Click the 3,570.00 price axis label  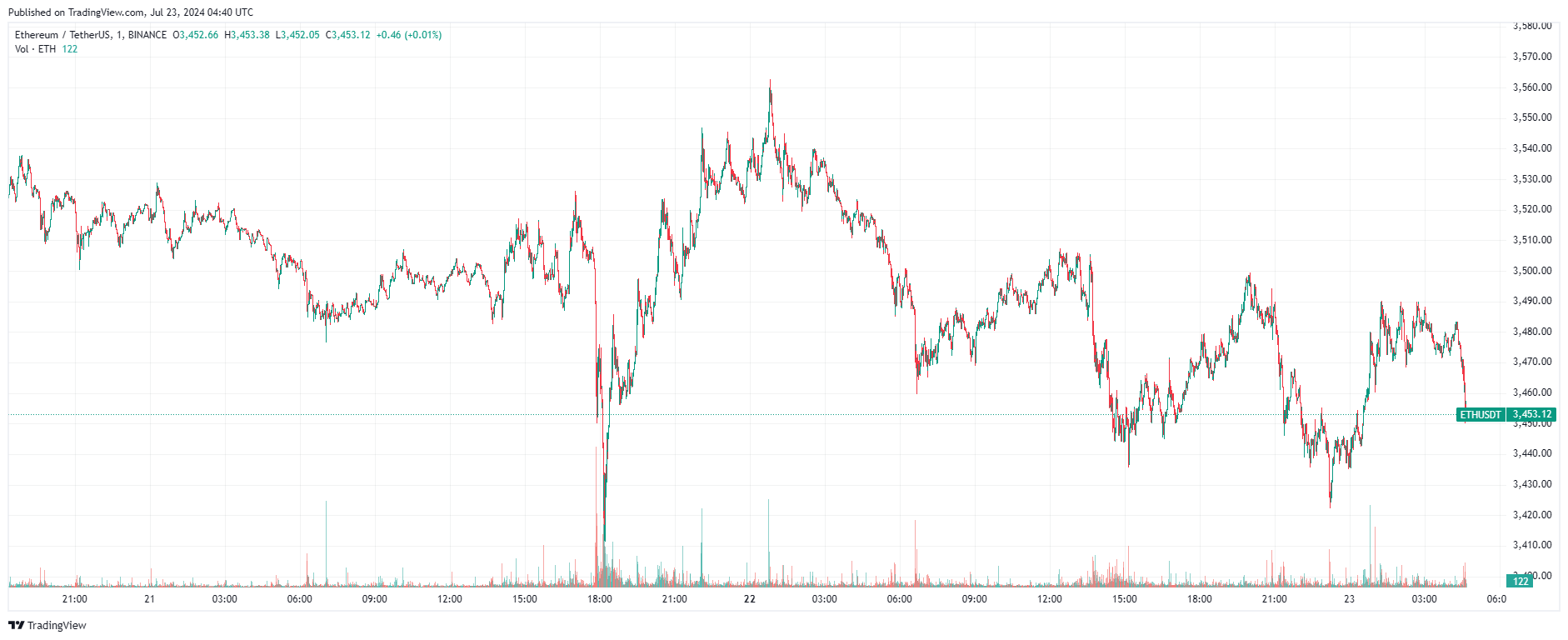pyautogui.click(x=1532, y=57)
